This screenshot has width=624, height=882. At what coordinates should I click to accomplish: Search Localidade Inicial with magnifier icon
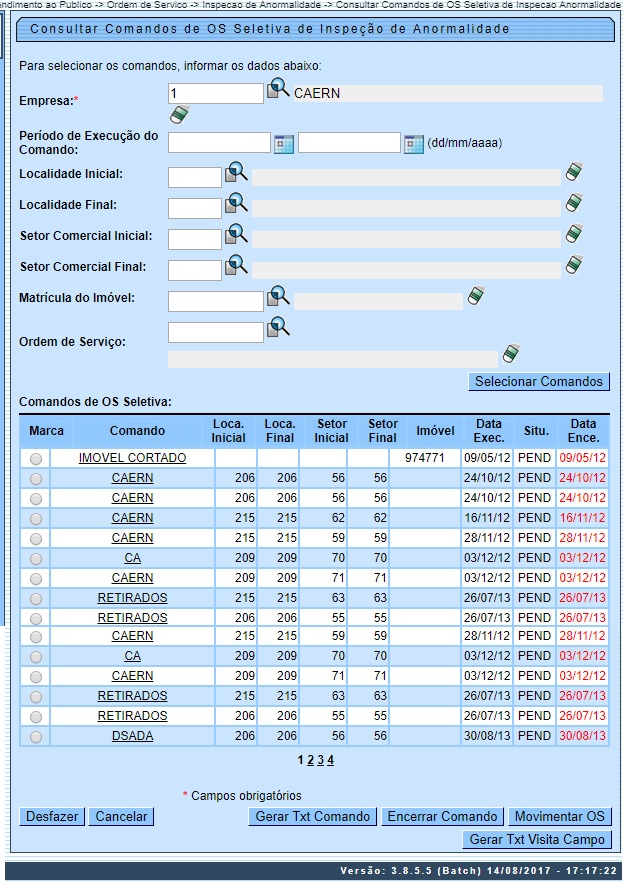pyautogui.click(x=236, y=174)
